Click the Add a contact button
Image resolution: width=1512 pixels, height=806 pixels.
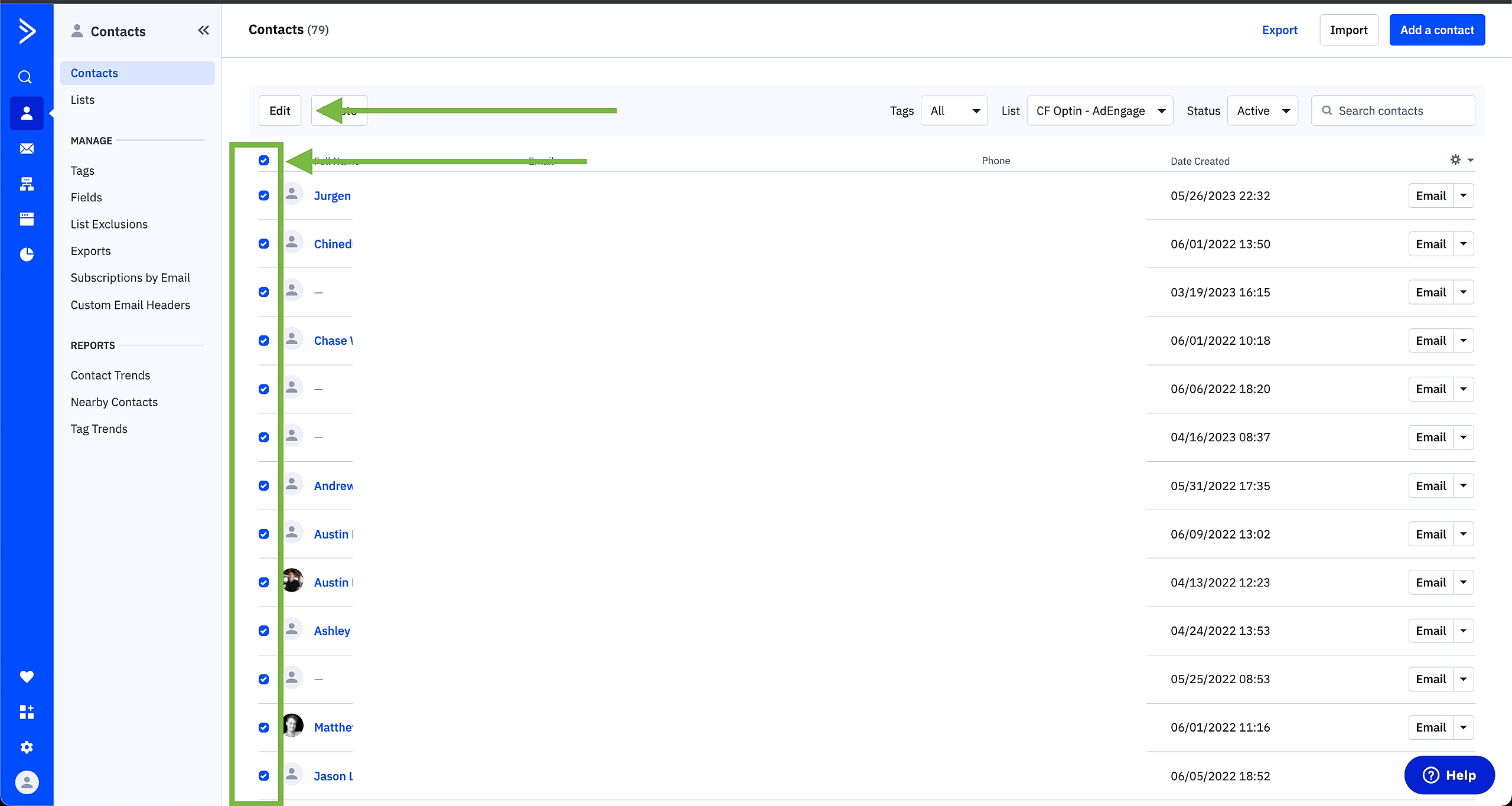pos(1436,30)
